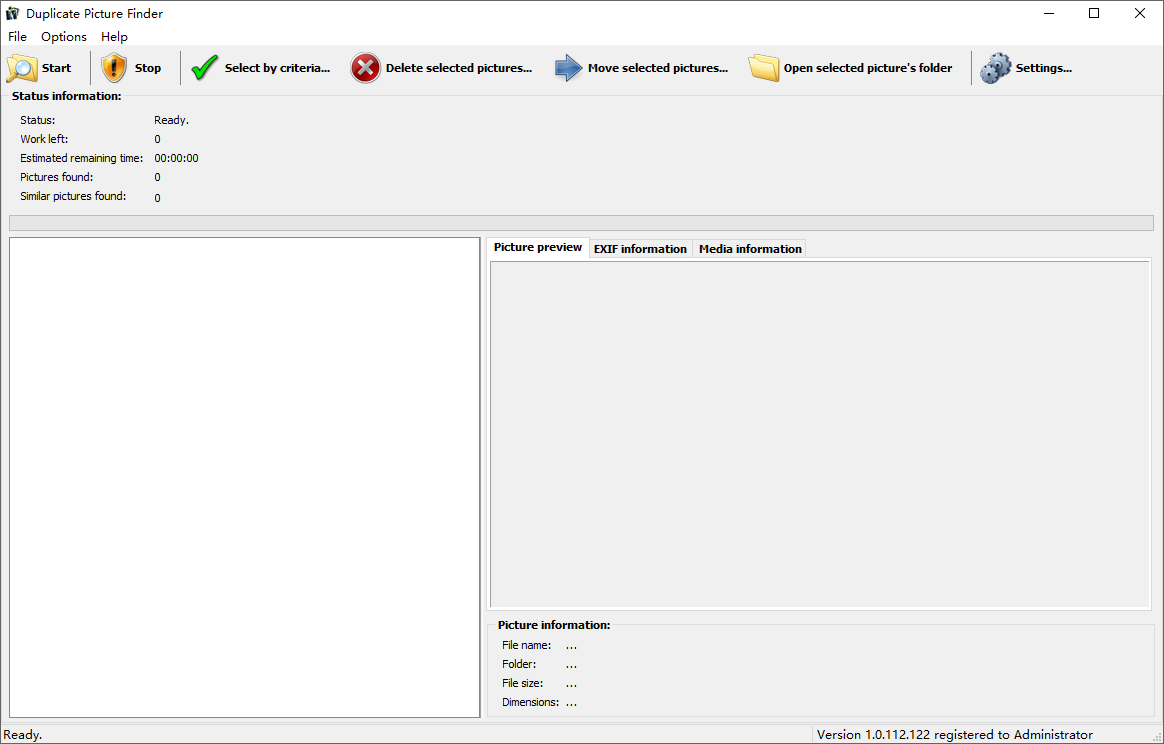The width and height of the screenshot is (1164, 744).
Task: Click the 'Pictures found:' label
Action: click(56, 177)
